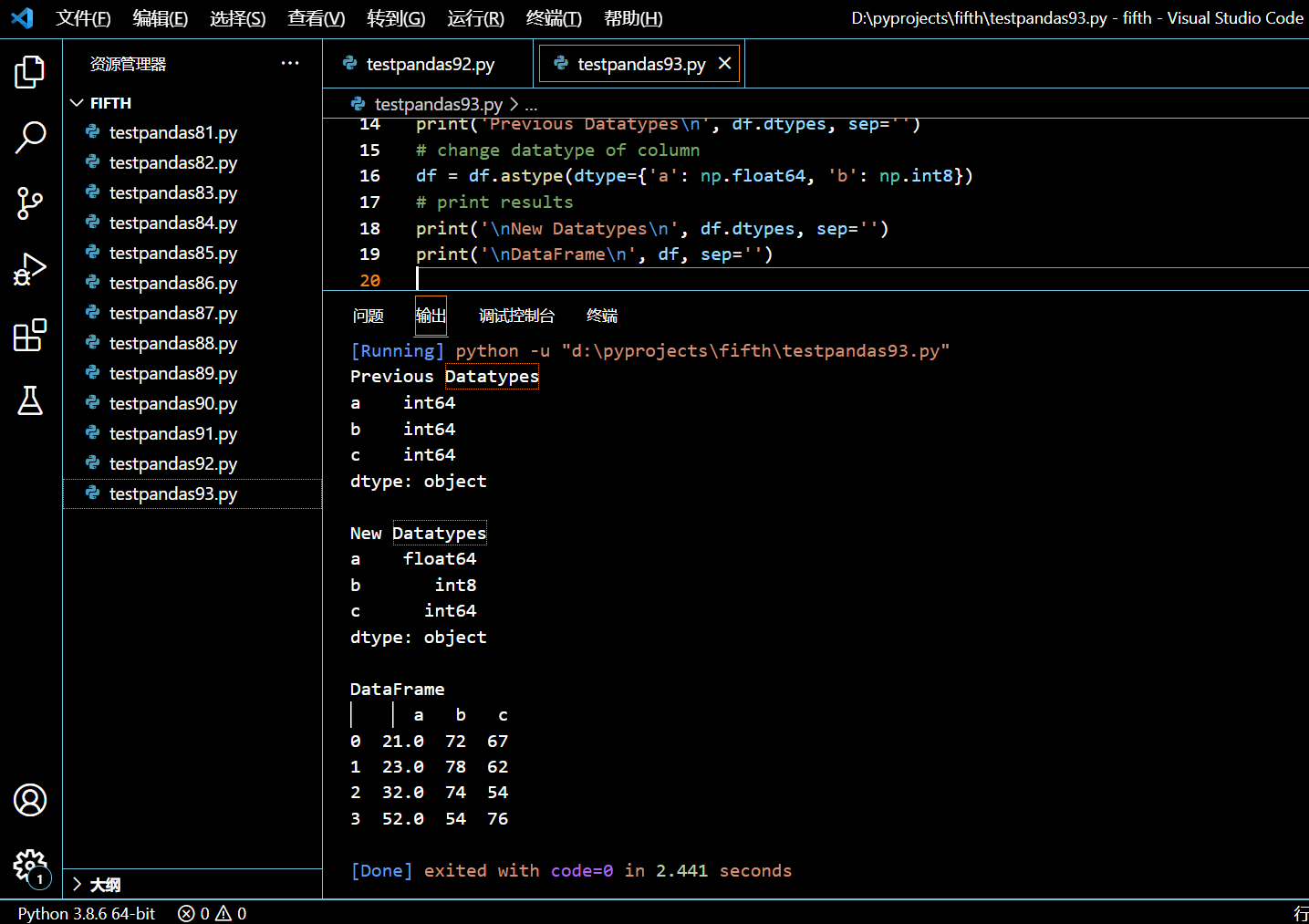Click 'int8' value in output
Screen dimensions: 1309x924
[x=455, y=585]
